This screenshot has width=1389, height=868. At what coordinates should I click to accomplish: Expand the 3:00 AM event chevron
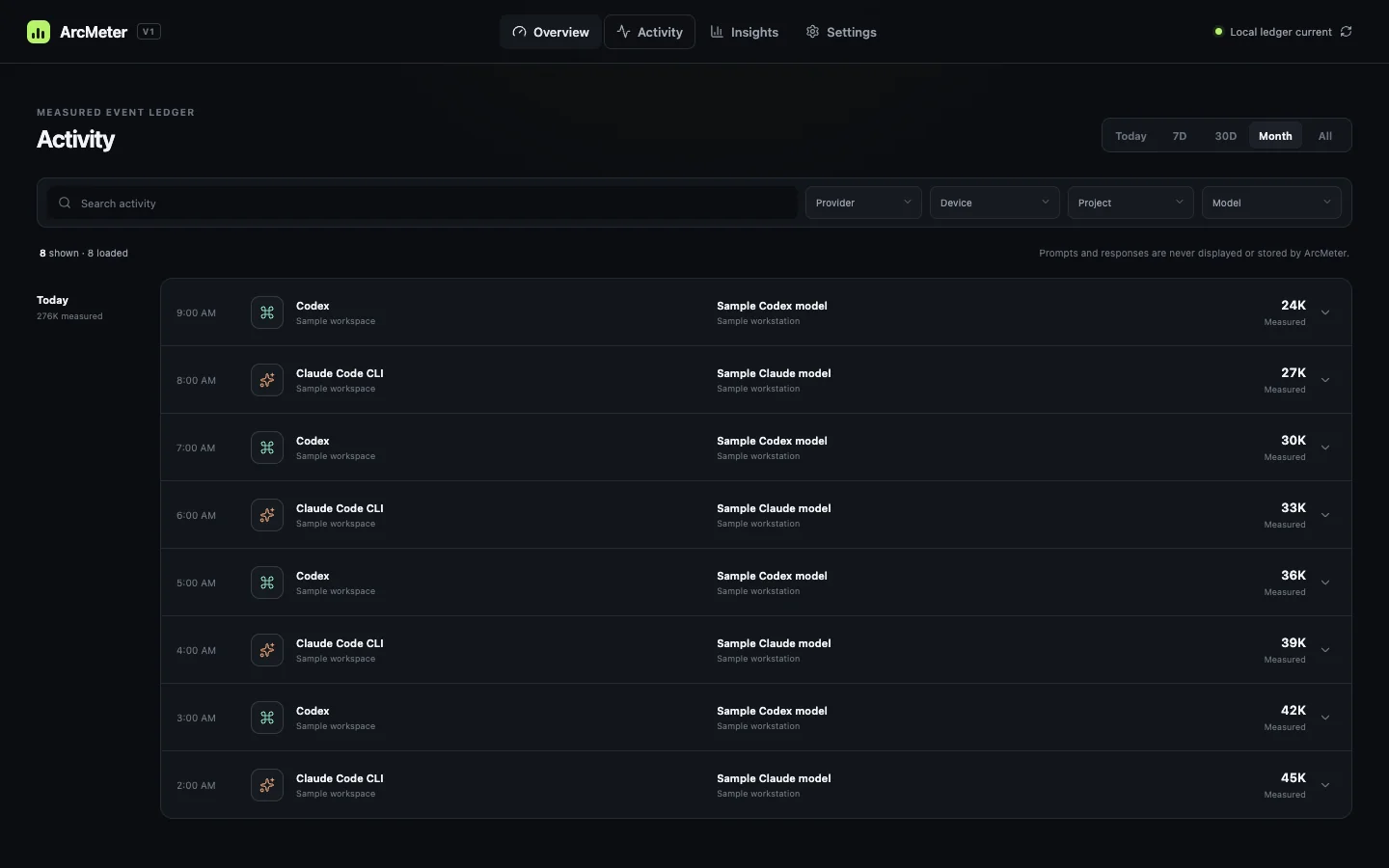[1325, 718]
